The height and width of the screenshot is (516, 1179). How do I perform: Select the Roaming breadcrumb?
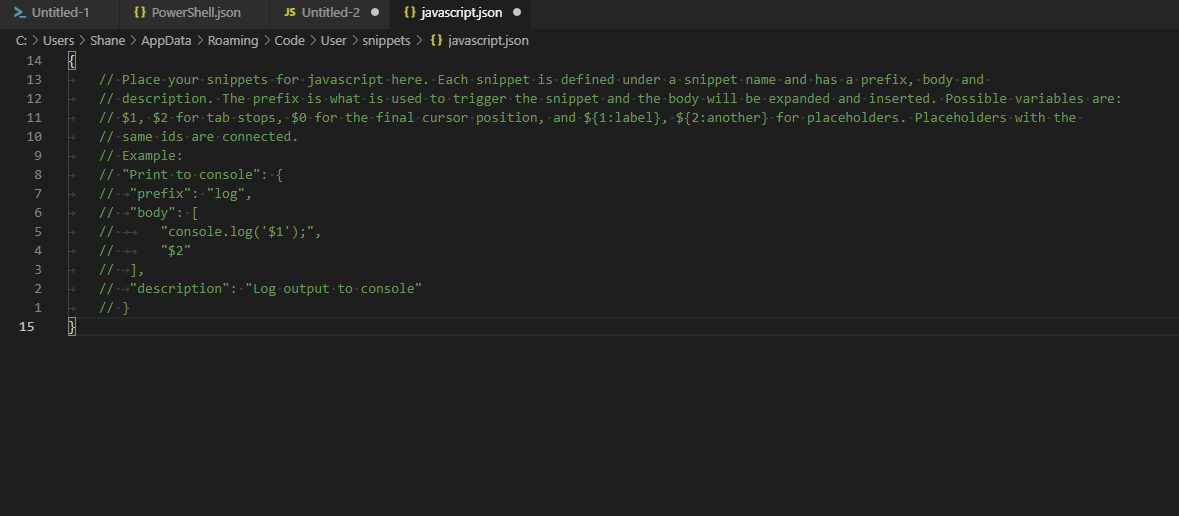pyautogui.click(x=233, y=41)
